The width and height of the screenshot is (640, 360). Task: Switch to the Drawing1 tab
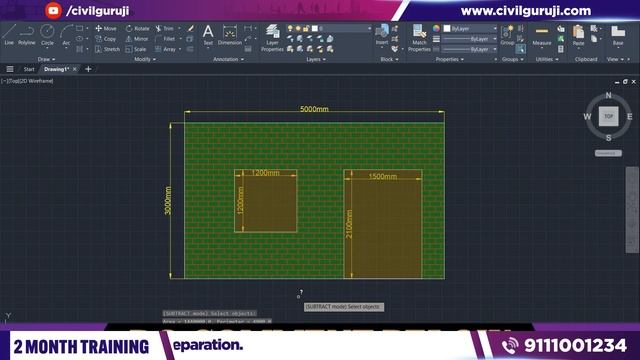(56, 69)
